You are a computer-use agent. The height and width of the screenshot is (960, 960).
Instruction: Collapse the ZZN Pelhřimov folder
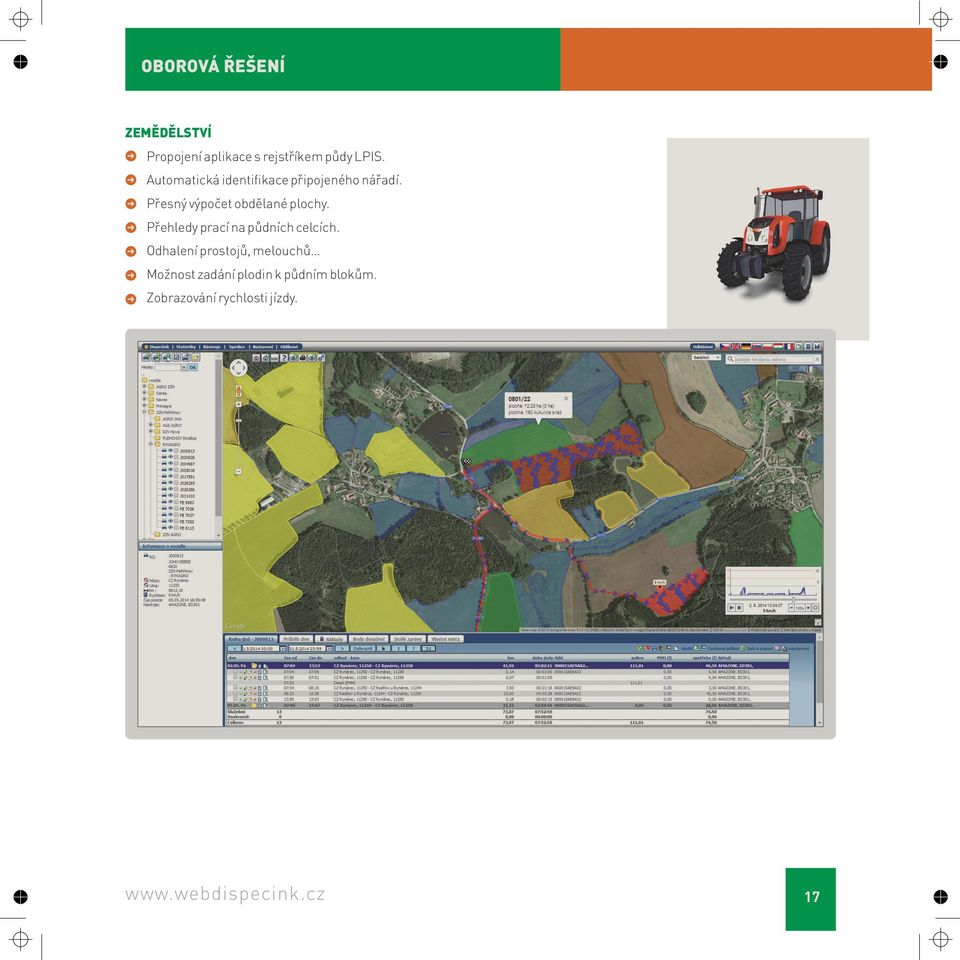(x=144, y=412)
